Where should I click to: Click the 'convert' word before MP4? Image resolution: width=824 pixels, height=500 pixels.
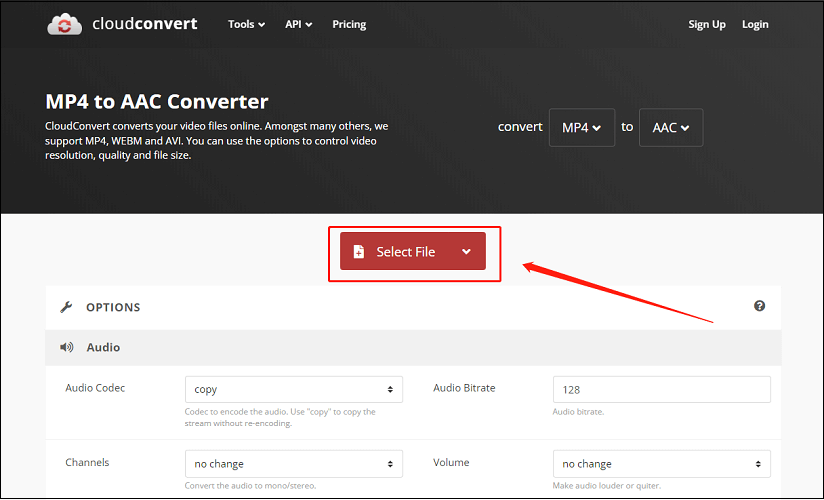coord(520,127)
